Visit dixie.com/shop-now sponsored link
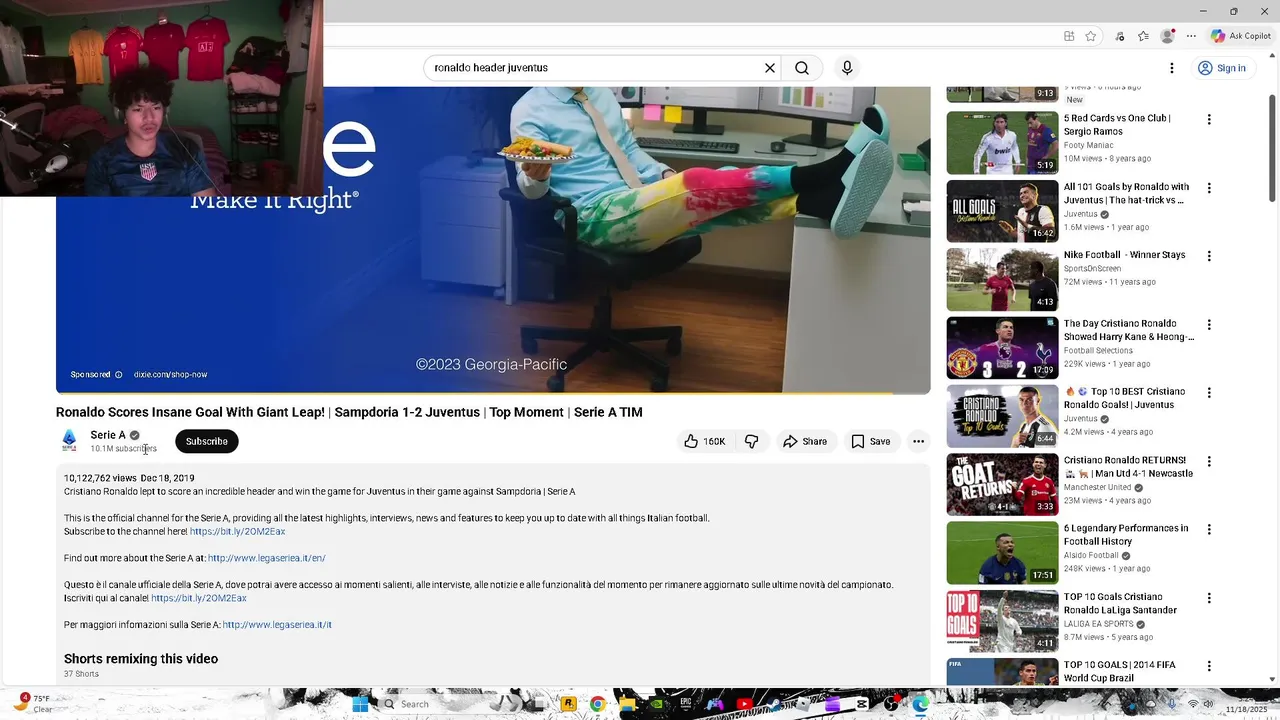 click(171, 375)
